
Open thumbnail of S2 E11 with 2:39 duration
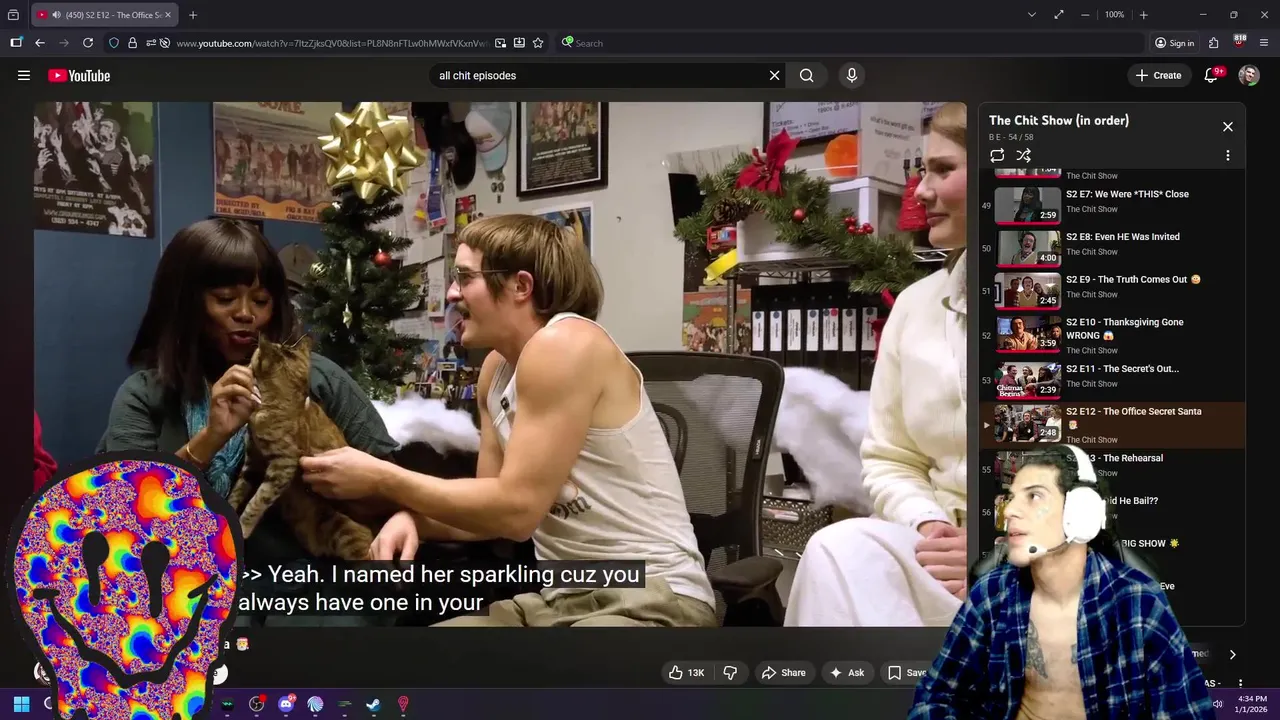coord(1027,380)
